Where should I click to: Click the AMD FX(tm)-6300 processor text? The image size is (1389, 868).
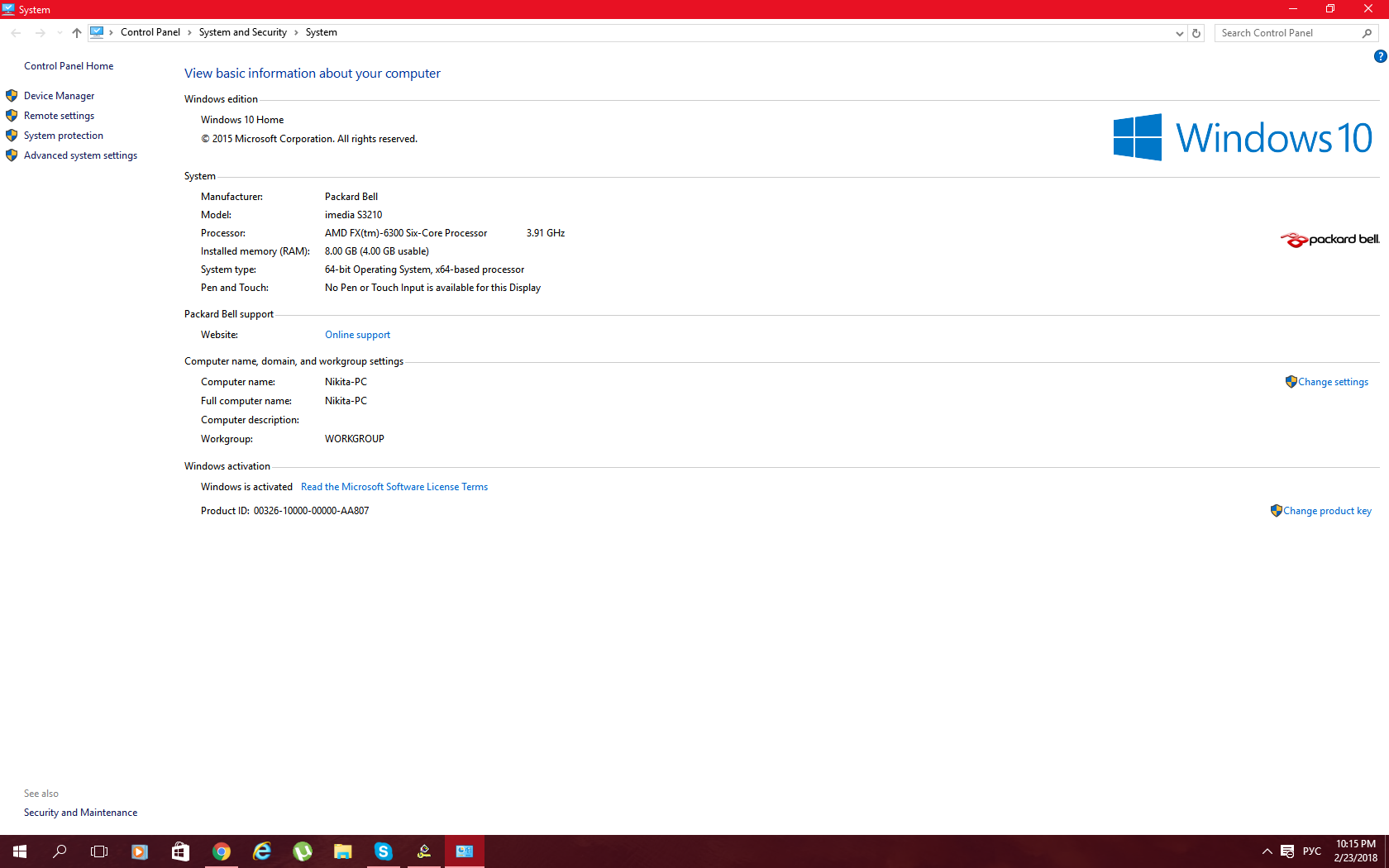click(406, 233)
